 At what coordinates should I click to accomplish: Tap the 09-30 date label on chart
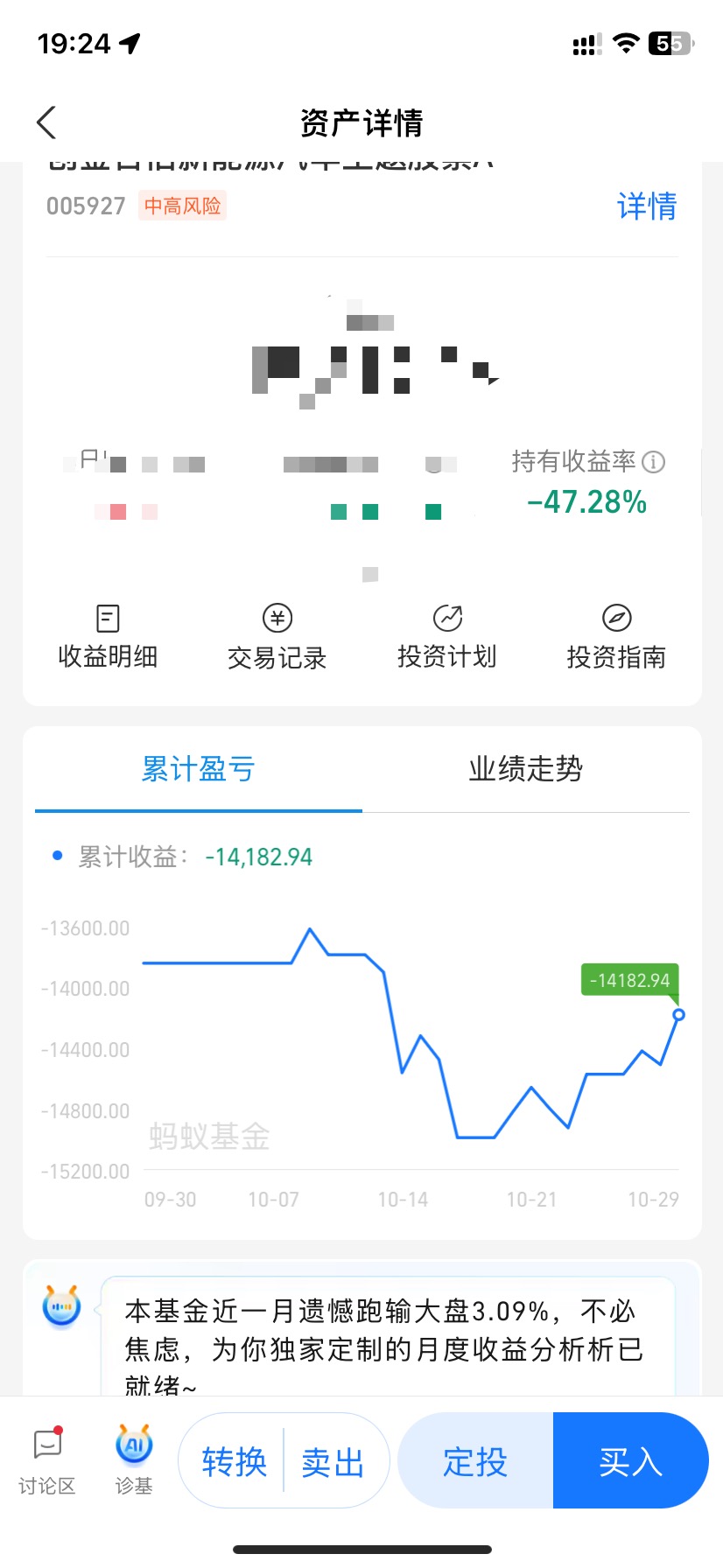[x=170, y=1200]
